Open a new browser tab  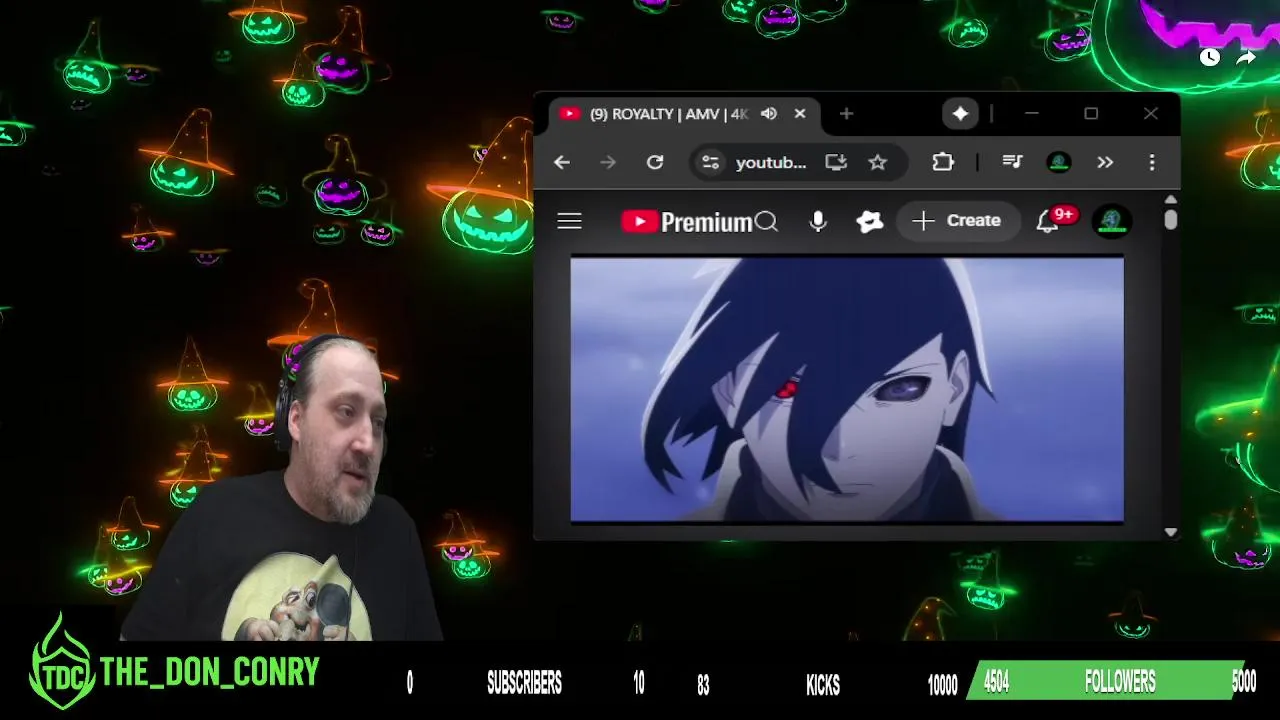click(846, 114)
